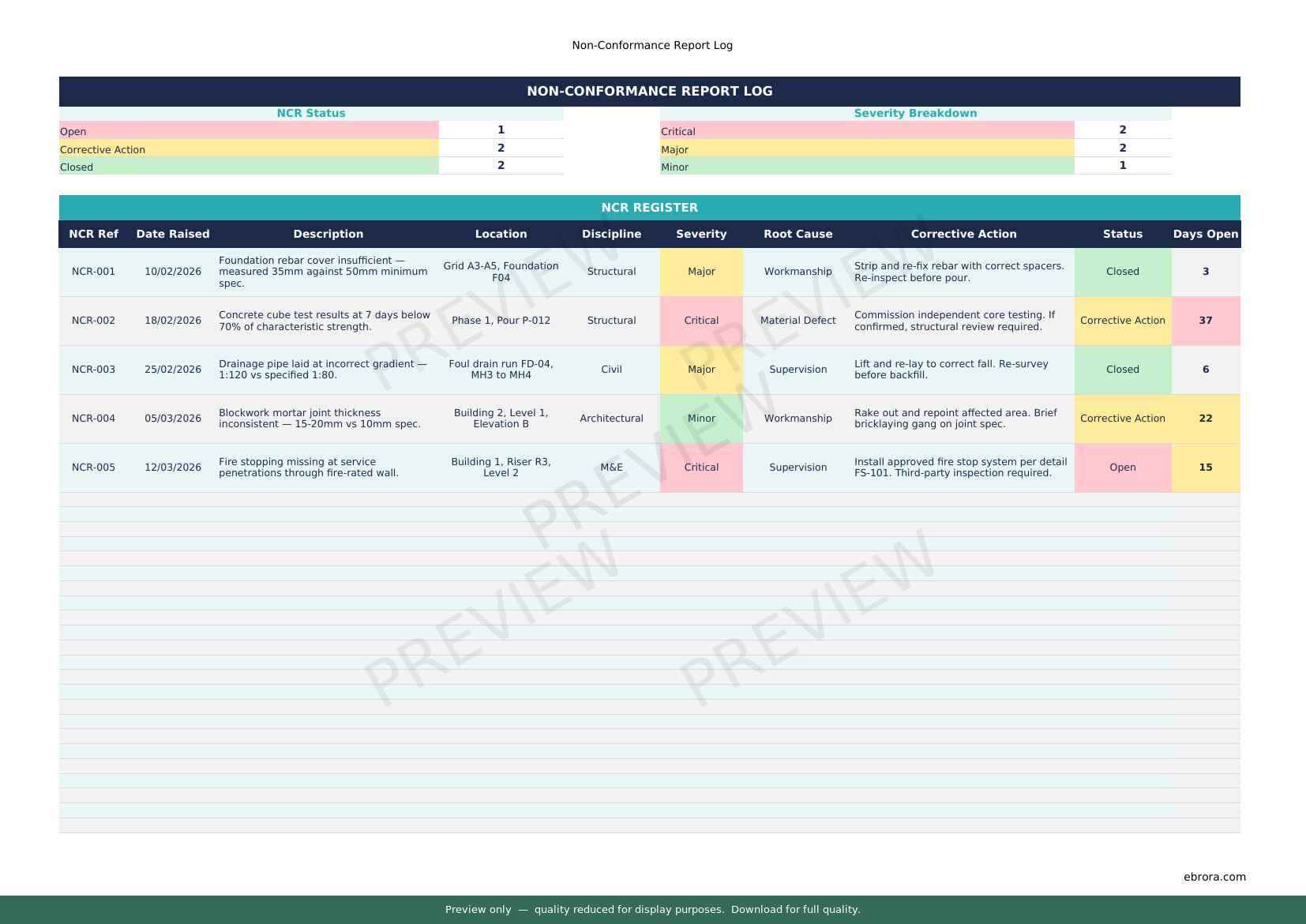Click the Architectural discipline cell

(611, 419)
